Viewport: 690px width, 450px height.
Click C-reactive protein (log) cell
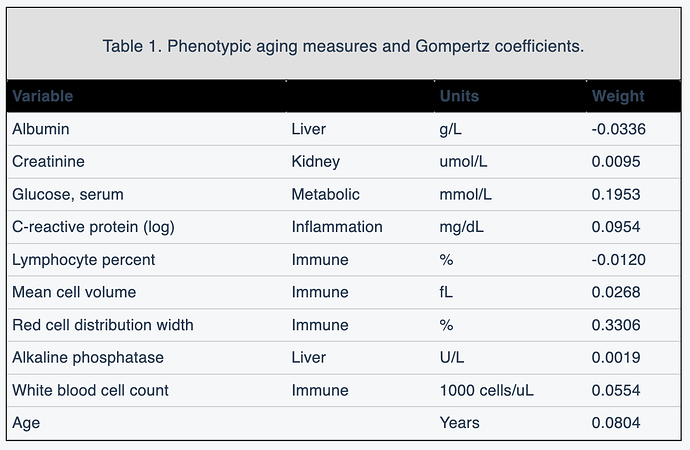click(93, 227)
